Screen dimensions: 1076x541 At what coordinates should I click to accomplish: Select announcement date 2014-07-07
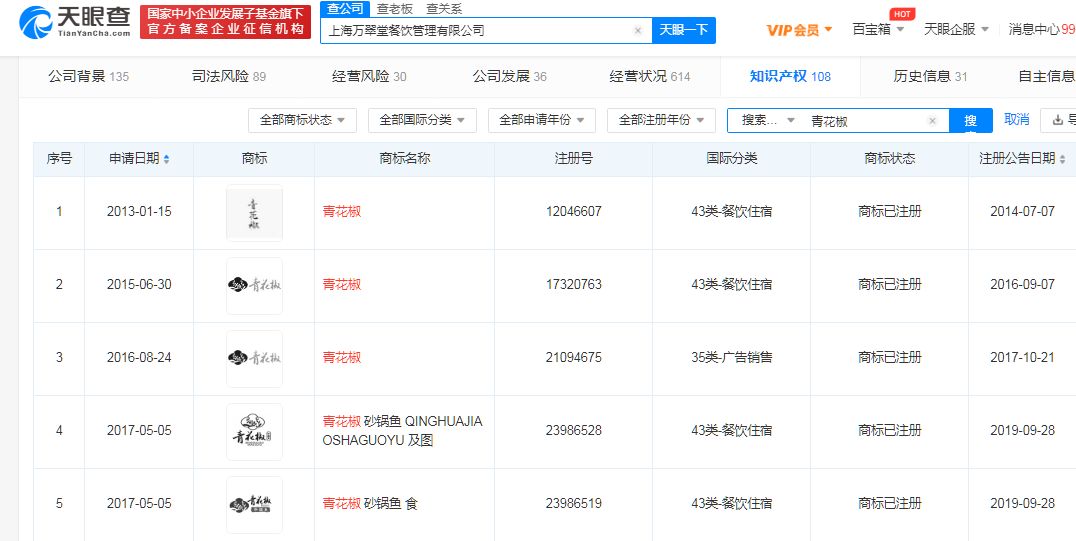coord(1022,211)
